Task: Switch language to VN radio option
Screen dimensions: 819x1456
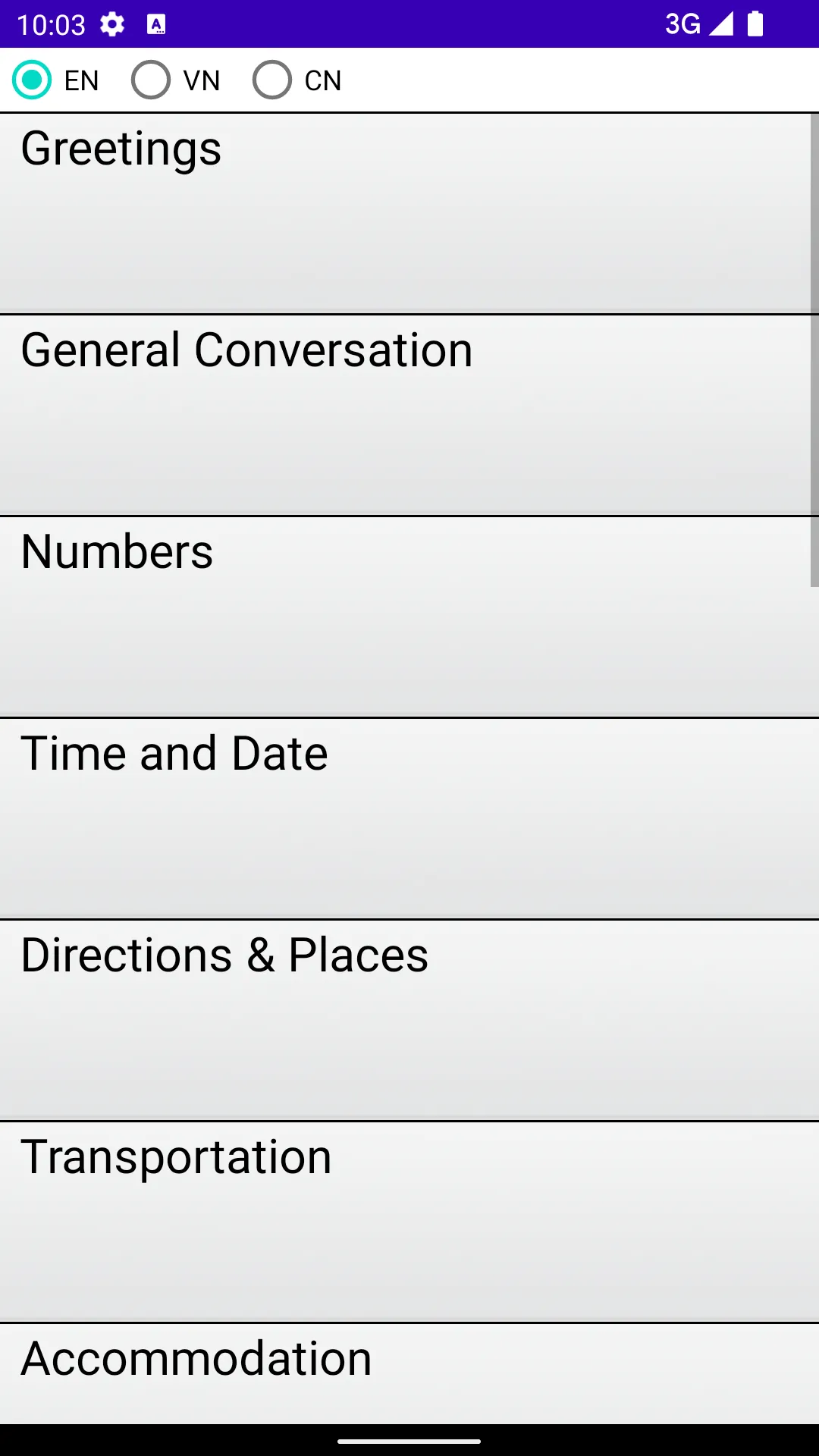Action: click(151, 80)
